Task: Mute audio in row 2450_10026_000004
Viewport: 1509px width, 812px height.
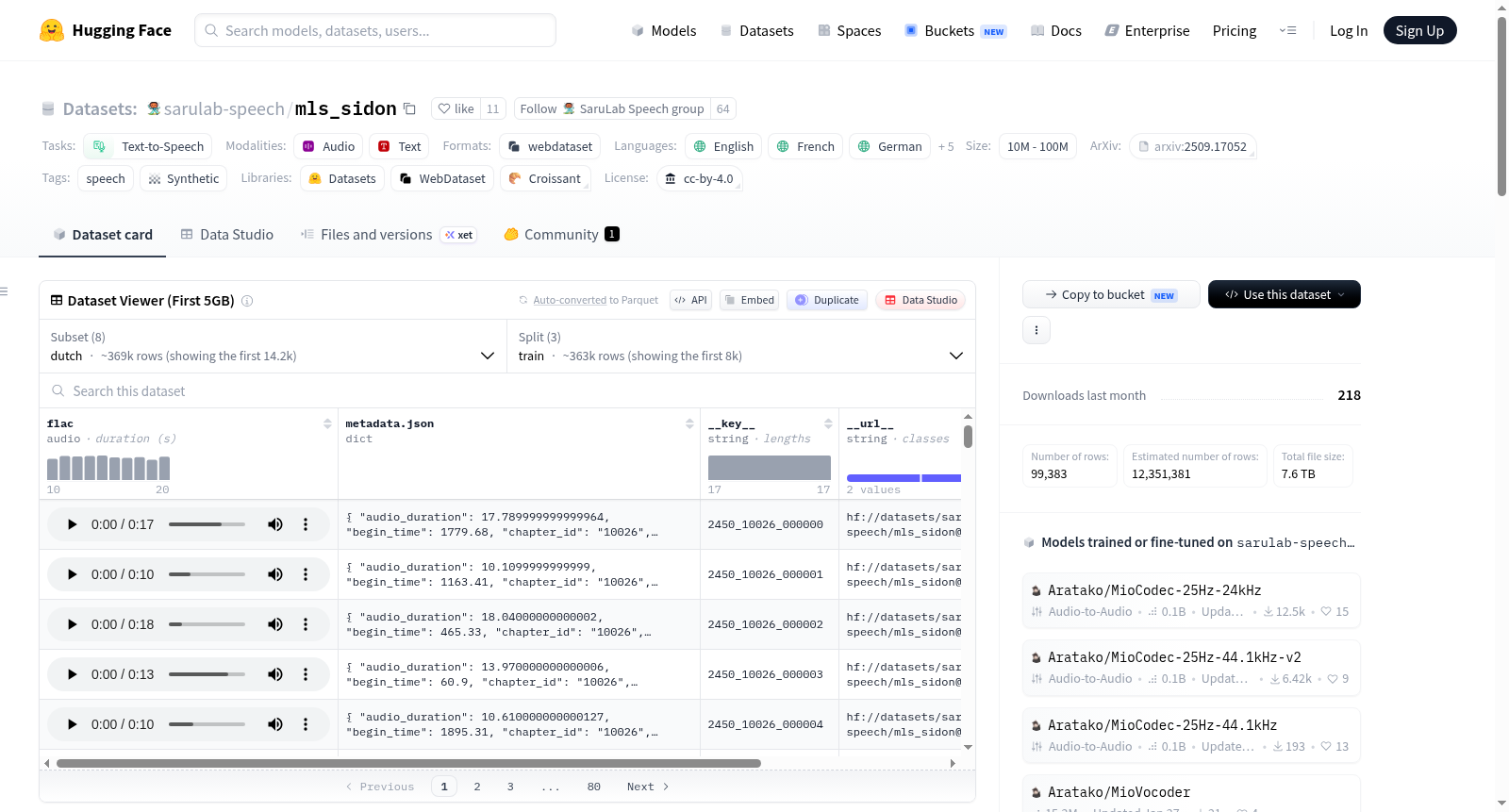Action: pyautogui.click(x=275, y=724)
